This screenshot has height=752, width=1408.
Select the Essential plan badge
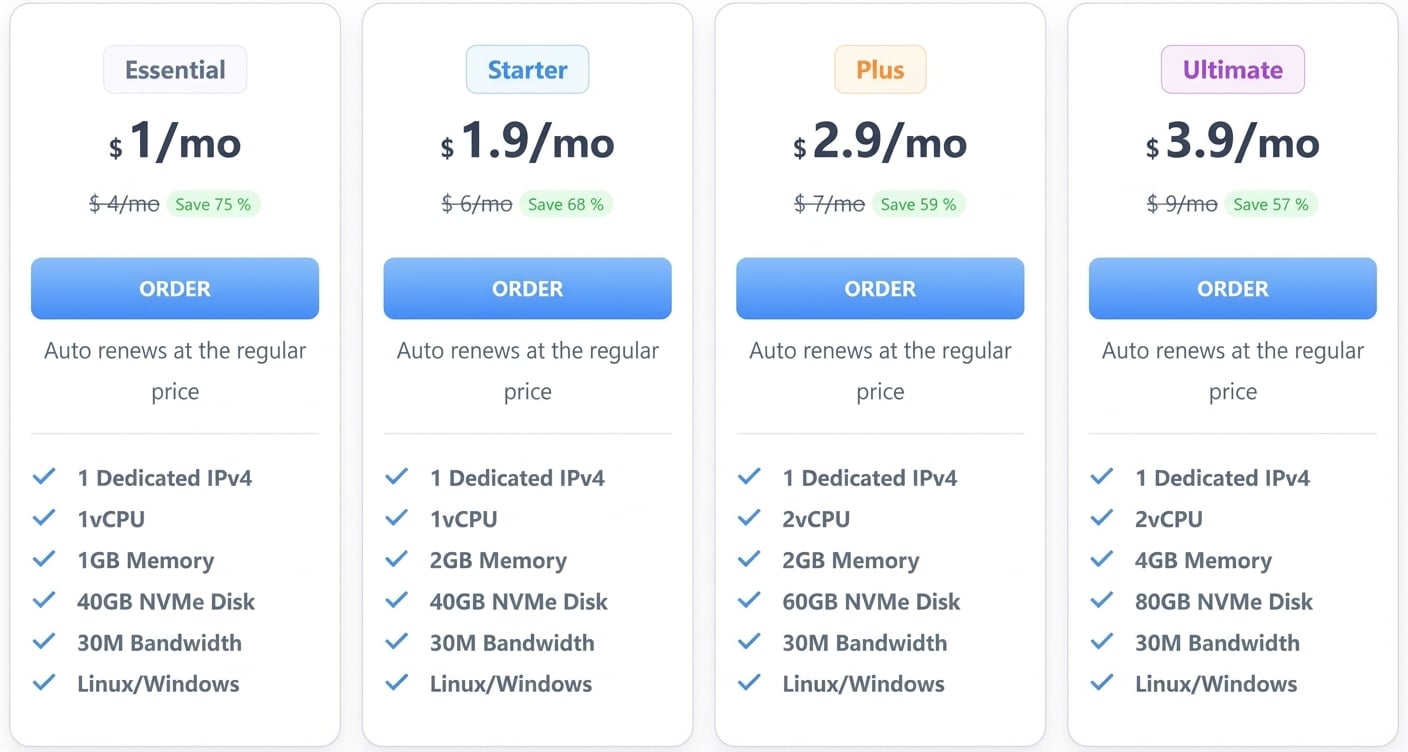[x=174, y=69]
